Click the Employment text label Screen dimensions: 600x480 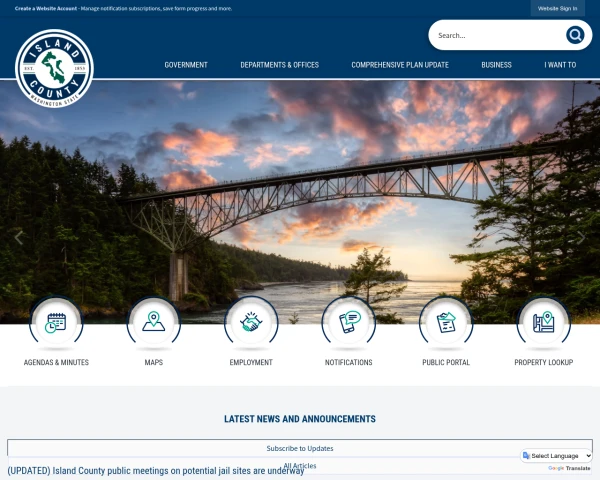click(251, 362)
